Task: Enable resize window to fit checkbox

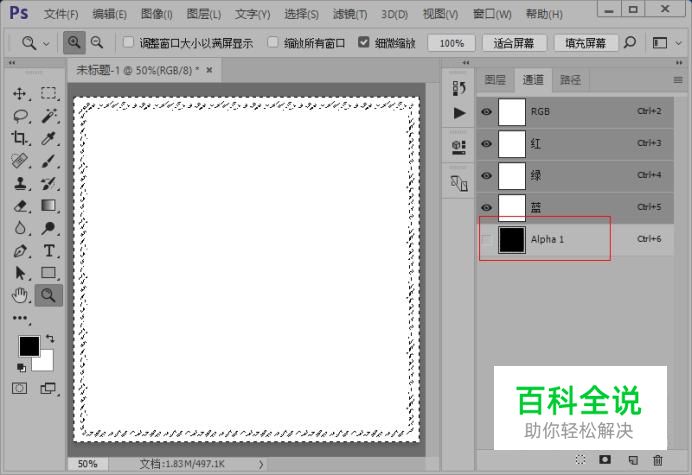Action: coord(128,42)
